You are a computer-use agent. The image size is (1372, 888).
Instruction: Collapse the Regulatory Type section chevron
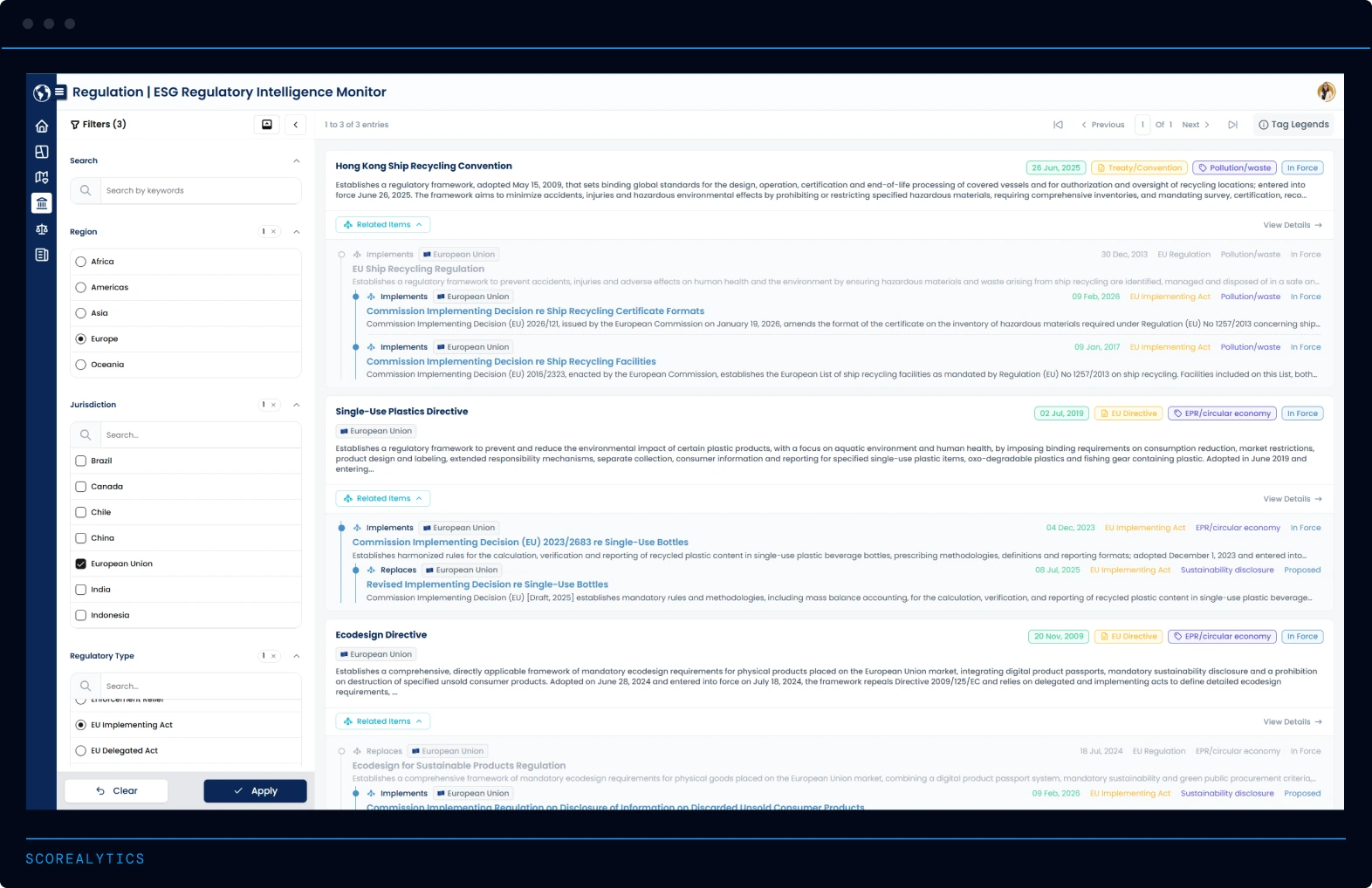(297, 656)
